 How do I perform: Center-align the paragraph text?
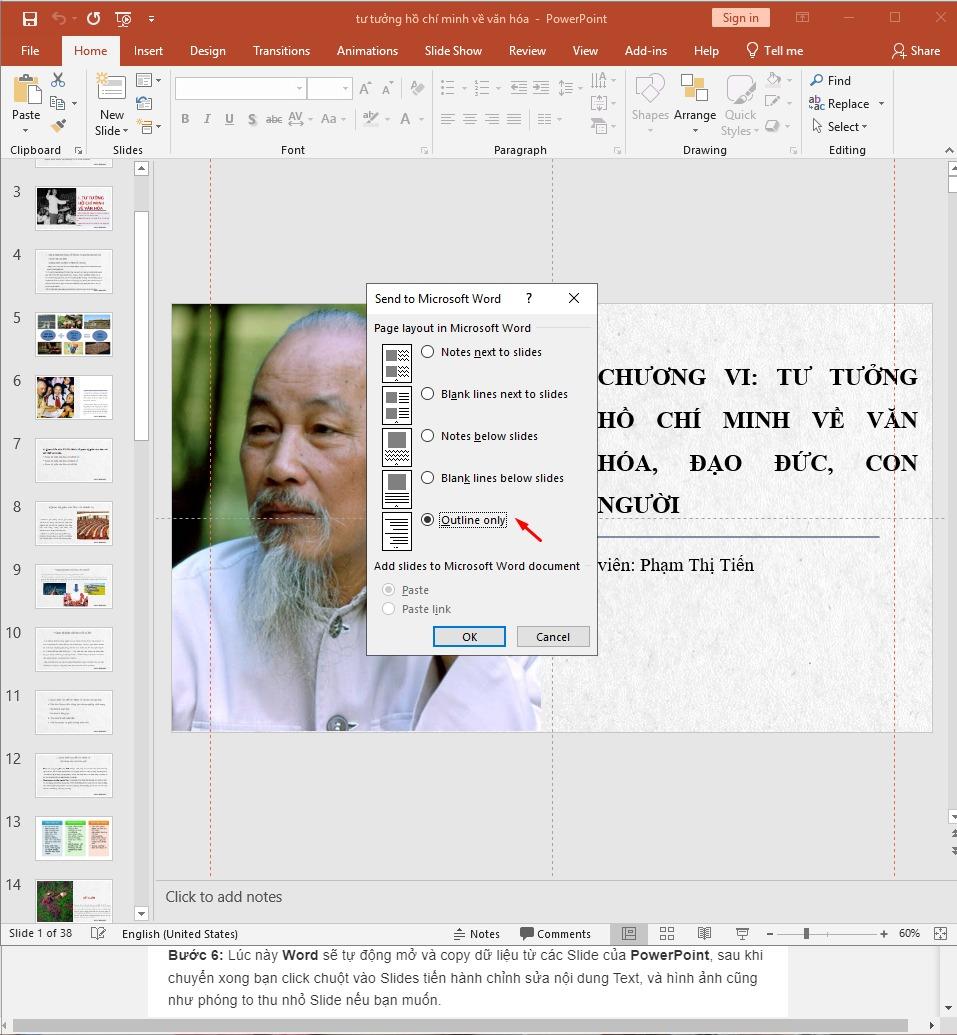pyautogui.click(x=470, y=119)
